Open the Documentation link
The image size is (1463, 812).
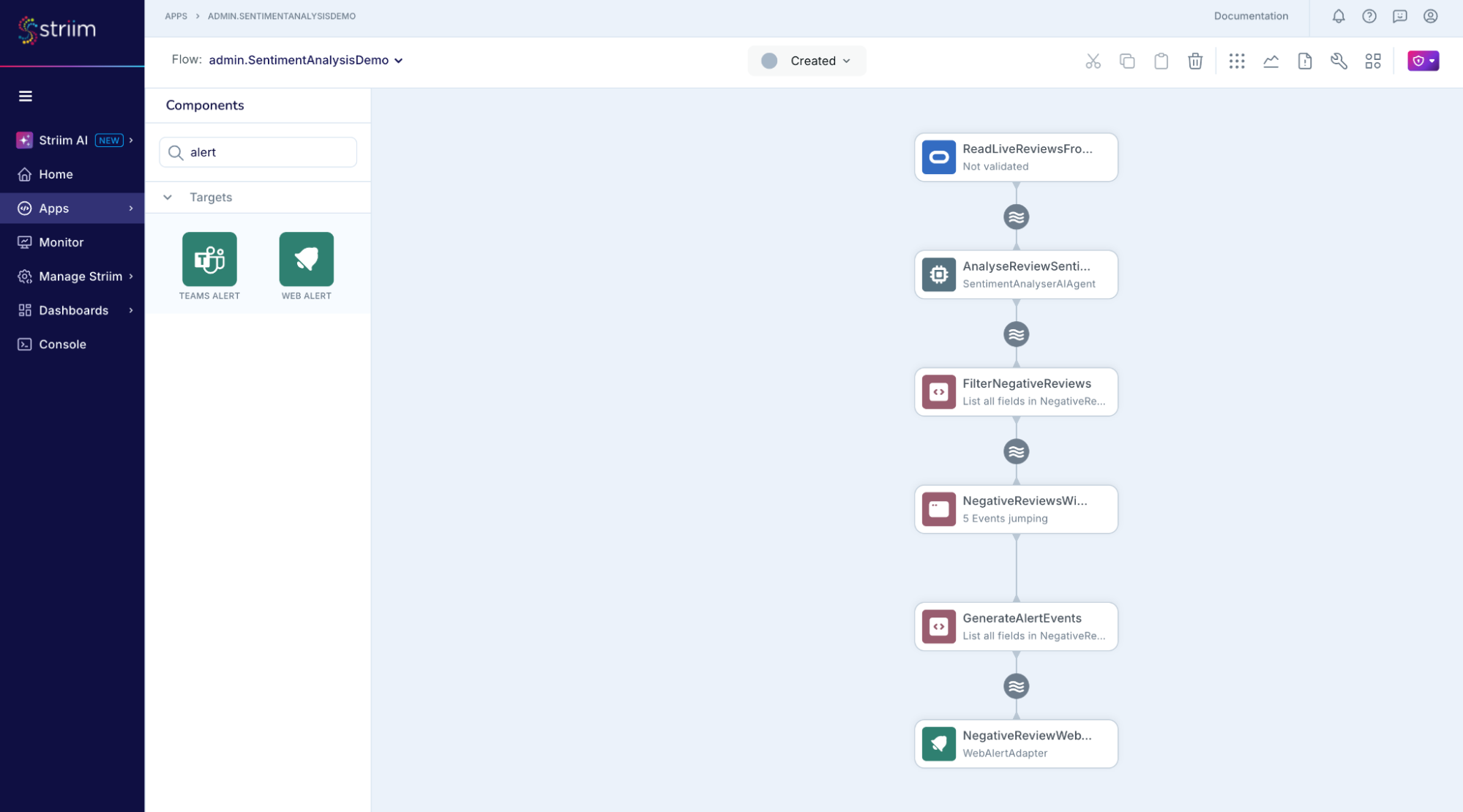(1251, 16)
